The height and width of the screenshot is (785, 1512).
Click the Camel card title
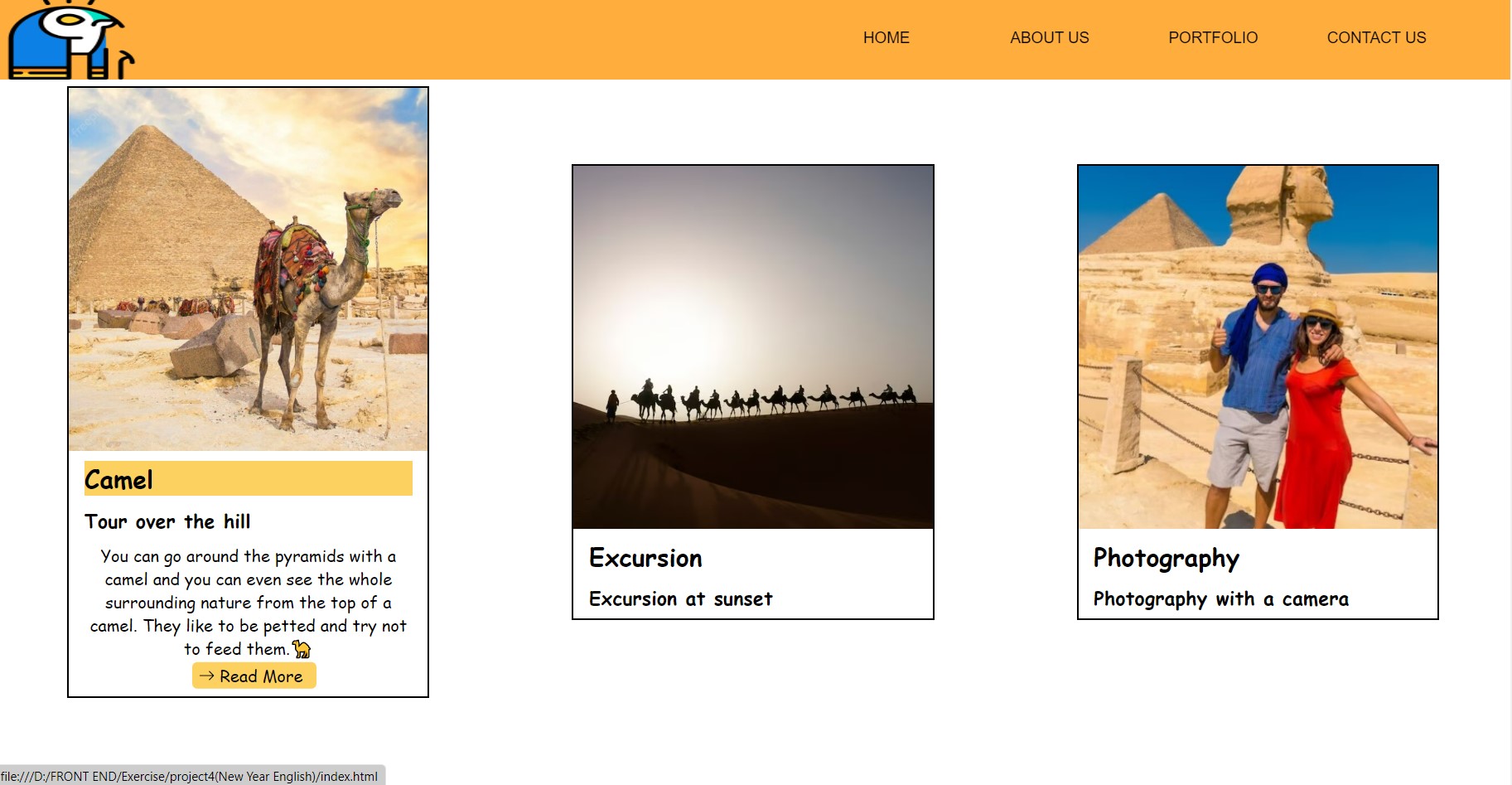(x=118, y=479)
